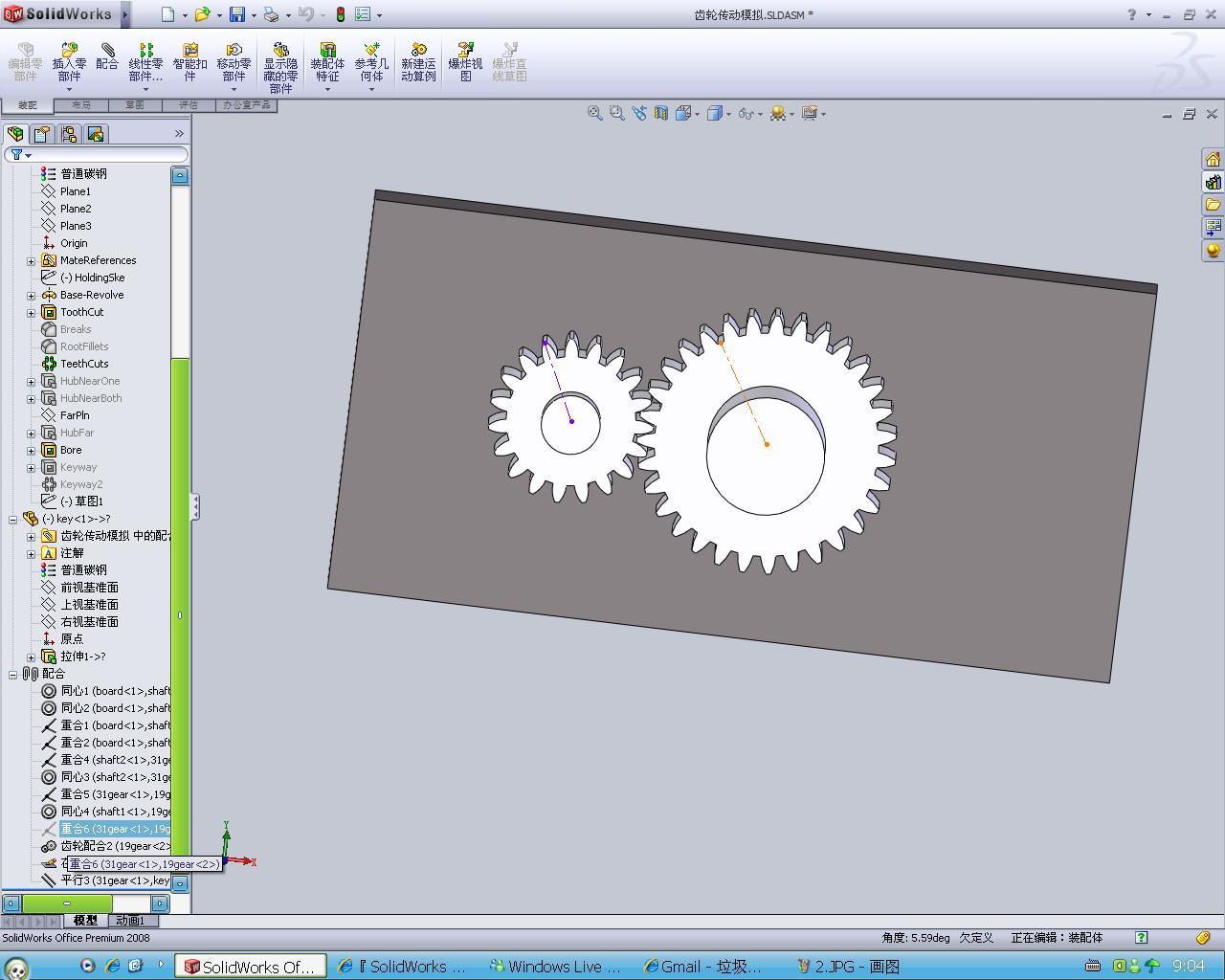Select Zoom to Area tool
This screenshot has height=980, width=1225.
click(616, 113)
